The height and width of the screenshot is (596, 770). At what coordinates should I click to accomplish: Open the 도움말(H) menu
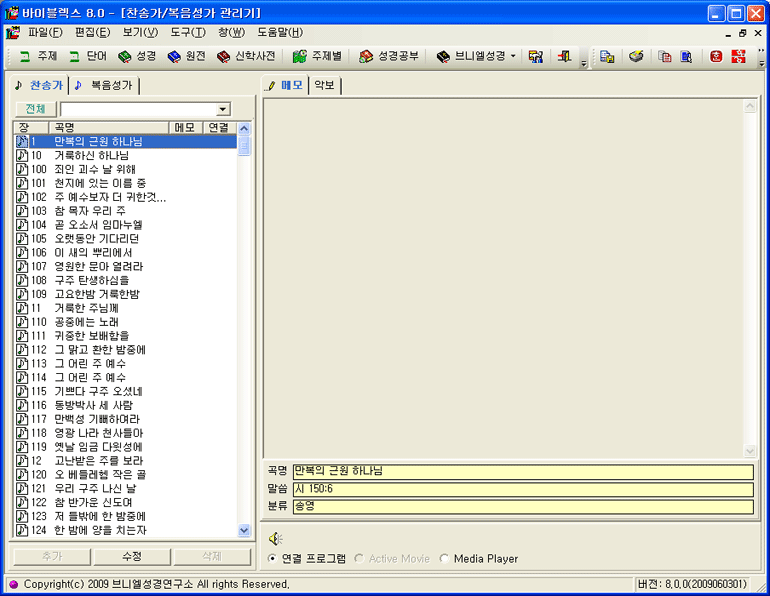pos(280,33)
